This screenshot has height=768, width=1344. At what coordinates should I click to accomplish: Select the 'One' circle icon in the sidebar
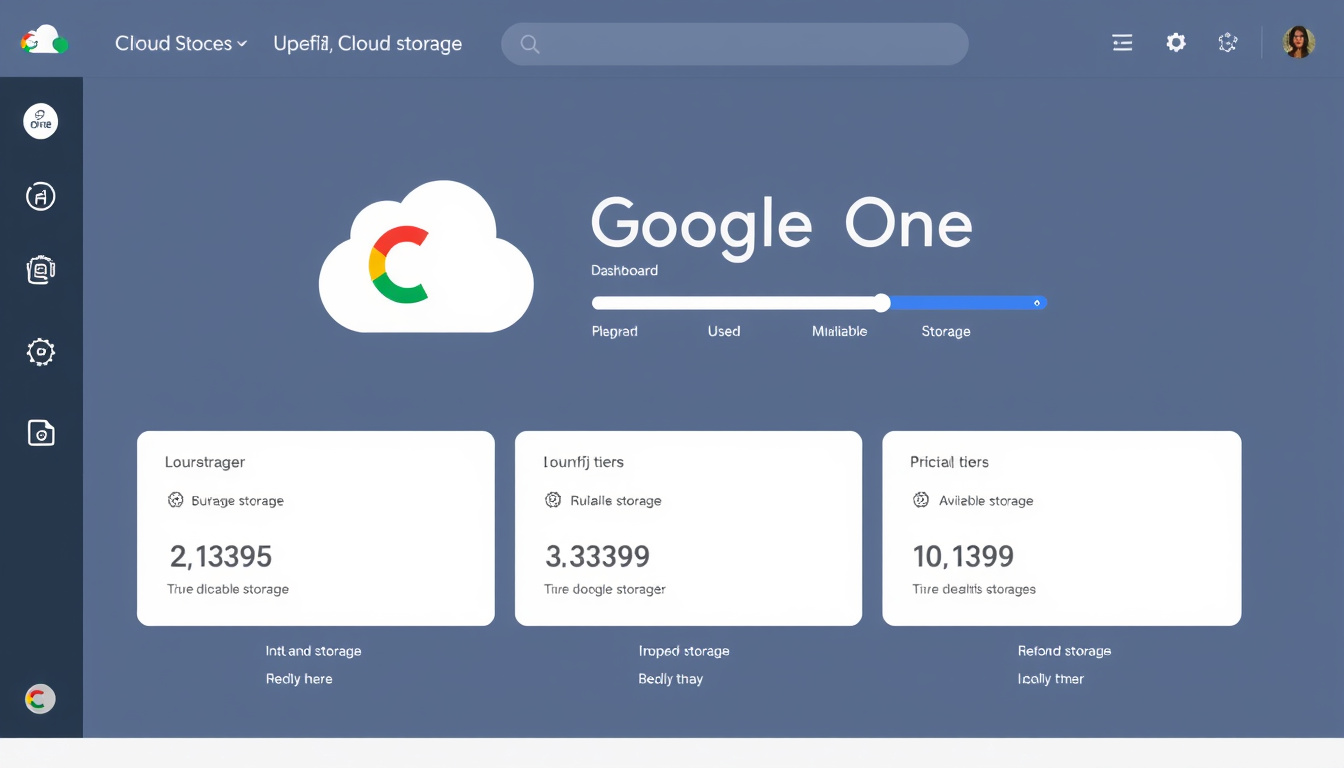(x=41, y=122)
